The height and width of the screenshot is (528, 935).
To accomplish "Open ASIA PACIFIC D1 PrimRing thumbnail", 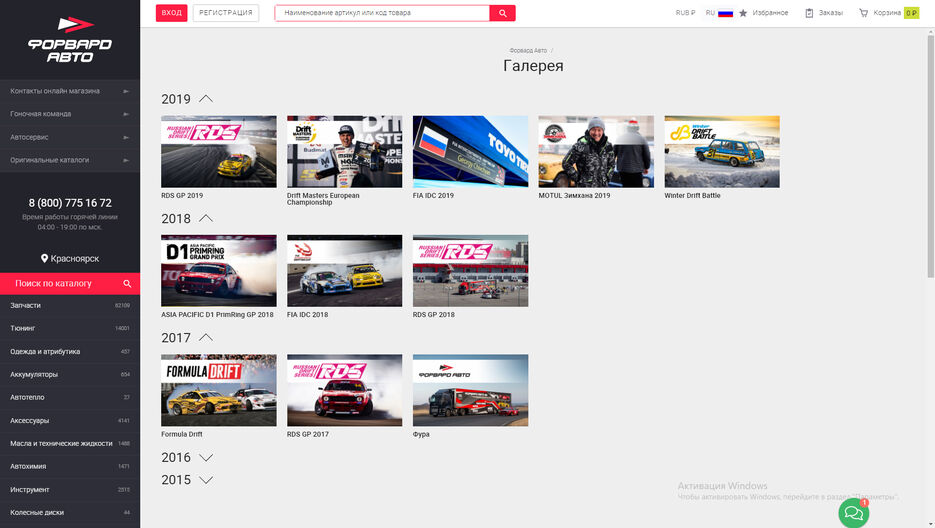I will click(x=219, y=271).
